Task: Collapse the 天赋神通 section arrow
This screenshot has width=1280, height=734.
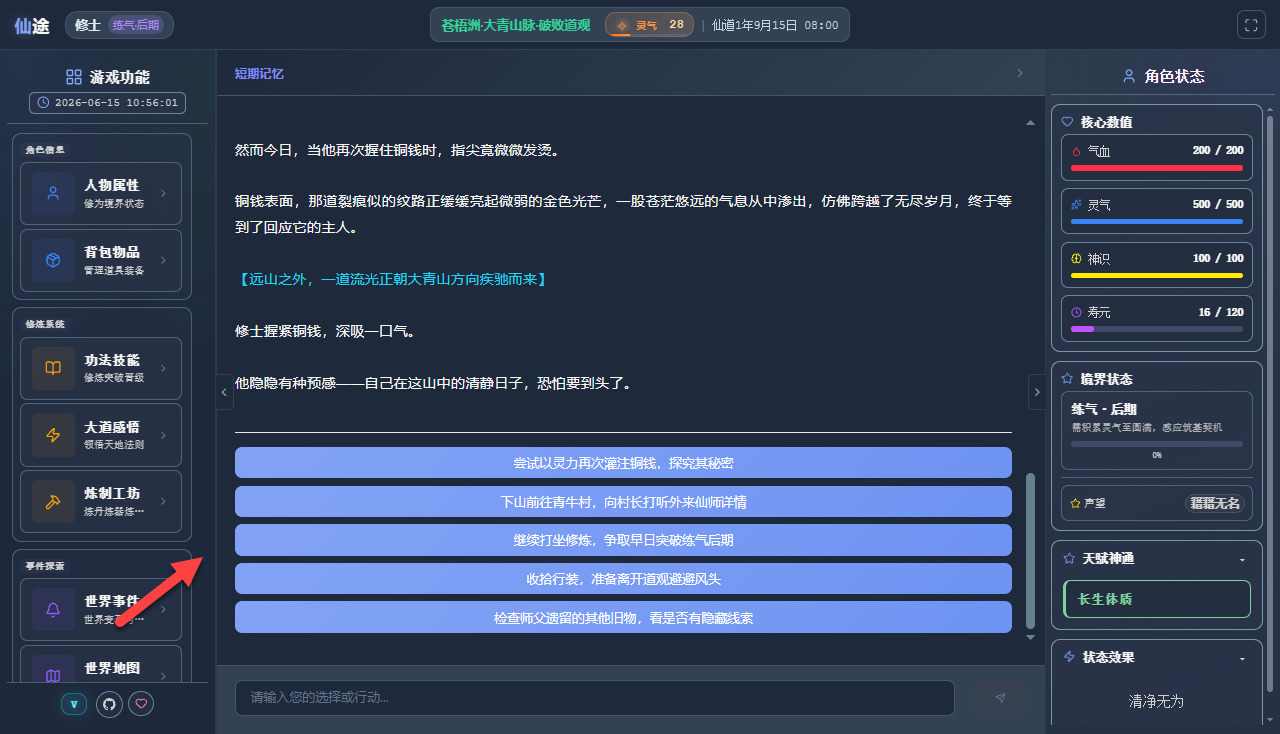Action: pos(1243,559)
